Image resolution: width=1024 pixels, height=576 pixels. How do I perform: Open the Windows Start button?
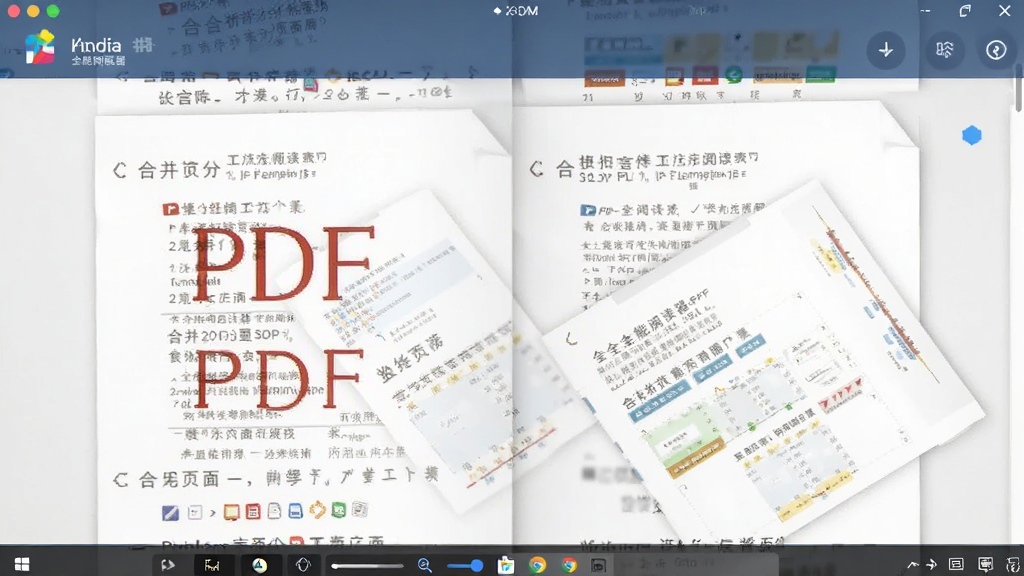tap(22, 565)
